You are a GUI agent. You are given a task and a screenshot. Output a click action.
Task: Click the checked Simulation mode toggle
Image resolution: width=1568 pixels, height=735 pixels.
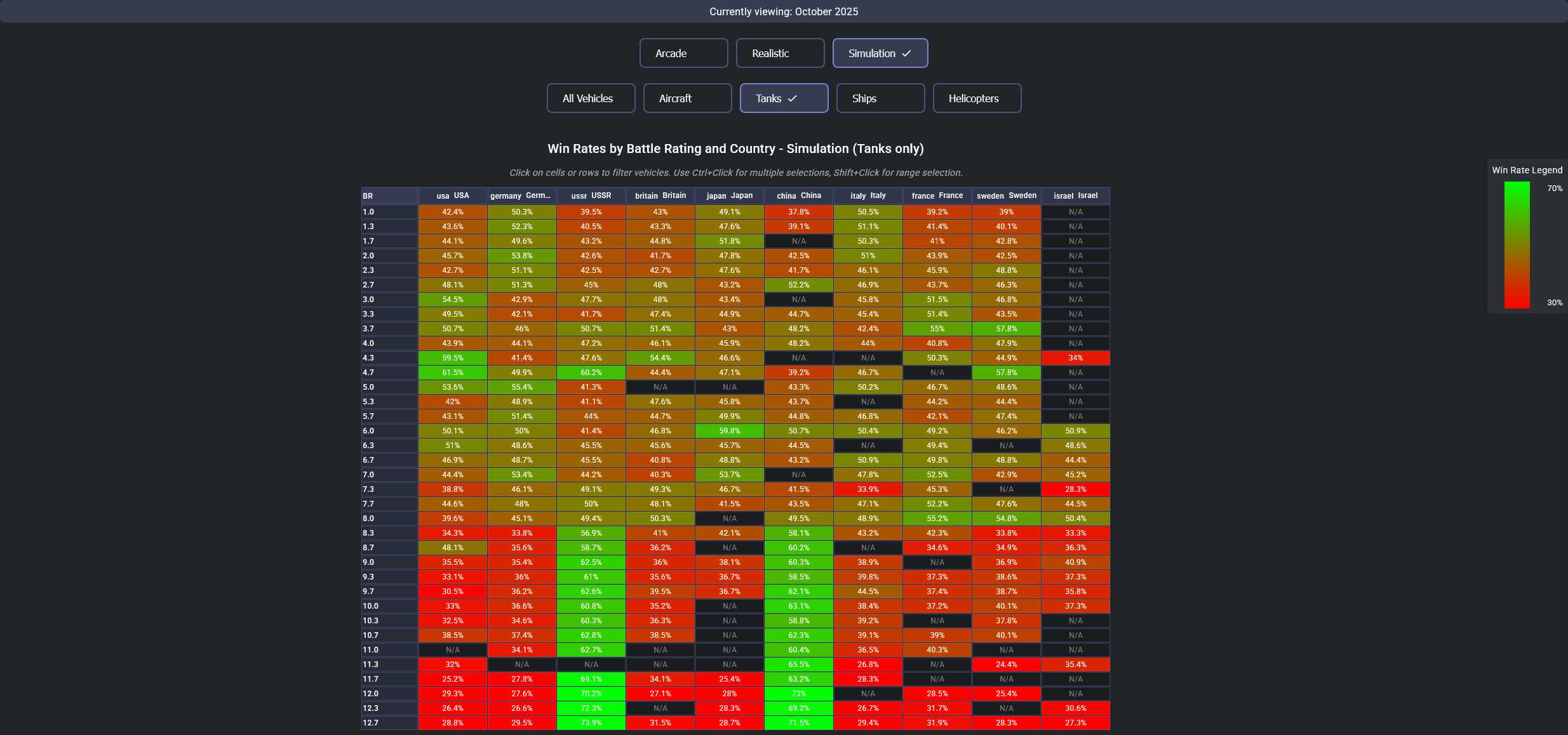(880, 53)
